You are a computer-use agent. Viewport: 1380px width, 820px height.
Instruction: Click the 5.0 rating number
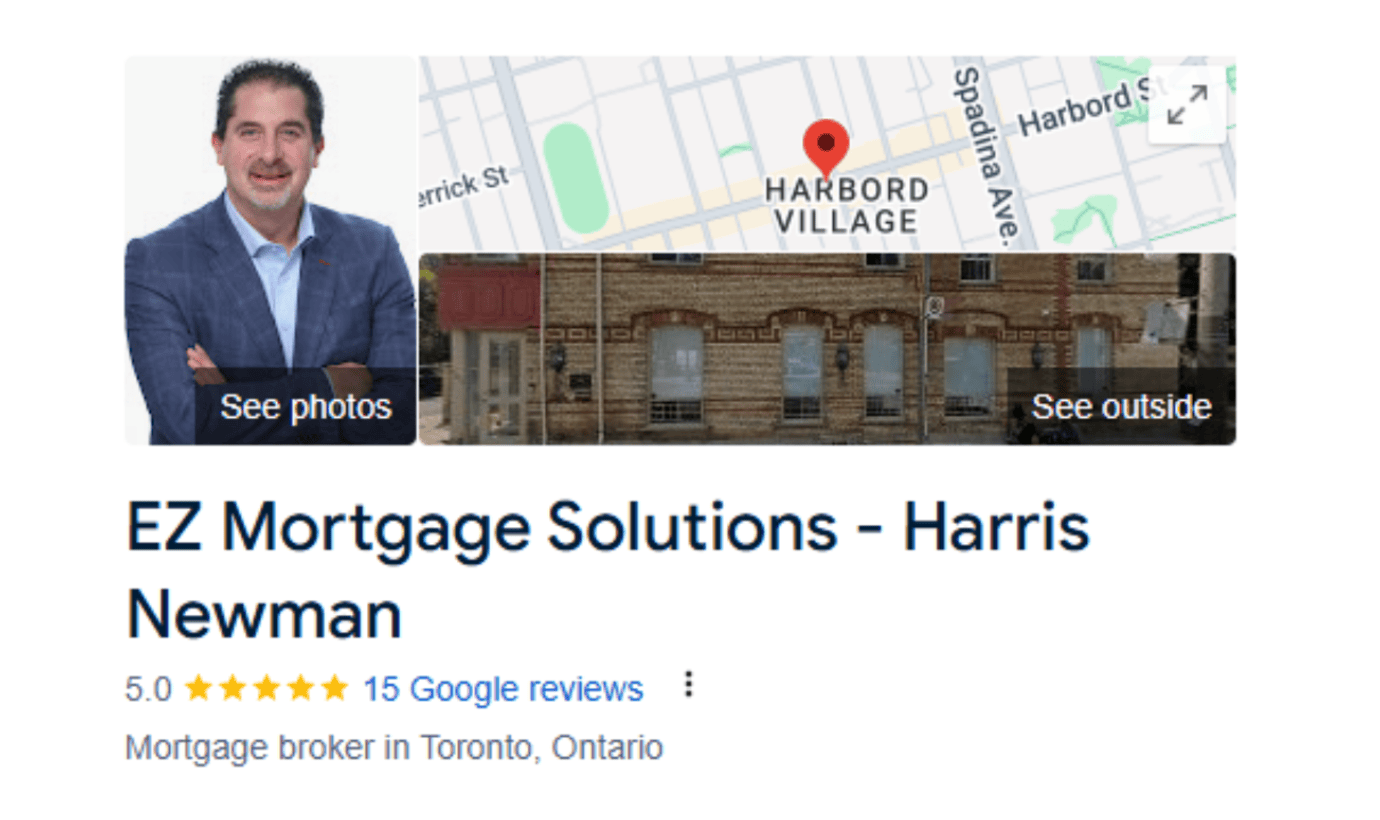[x=148, y=689]
